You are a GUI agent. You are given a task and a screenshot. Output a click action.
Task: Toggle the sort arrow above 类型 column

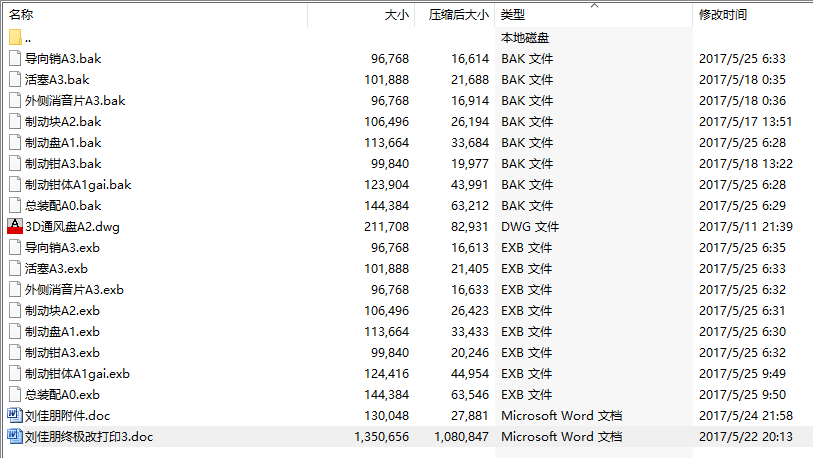pyautogui.click(x=595, y=6)
